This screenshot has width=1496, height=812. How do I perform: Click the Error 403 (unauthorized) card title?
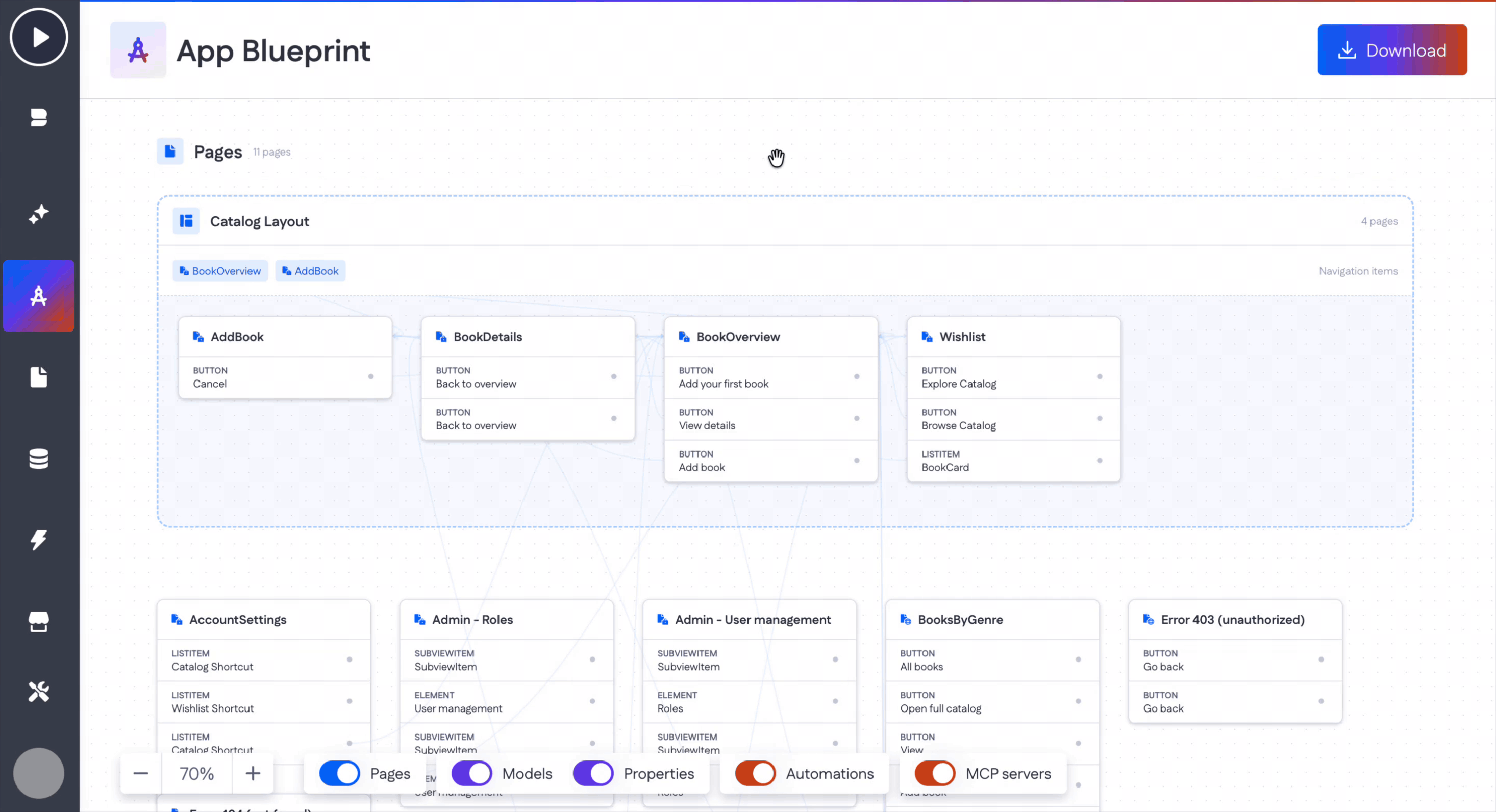1232,619
